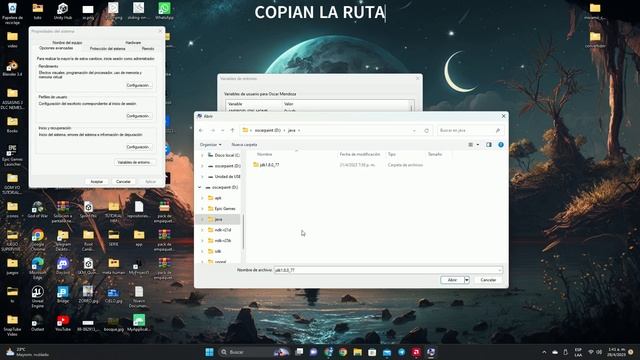Expand the apk folder tree node
640x360 pixels.
202,198
